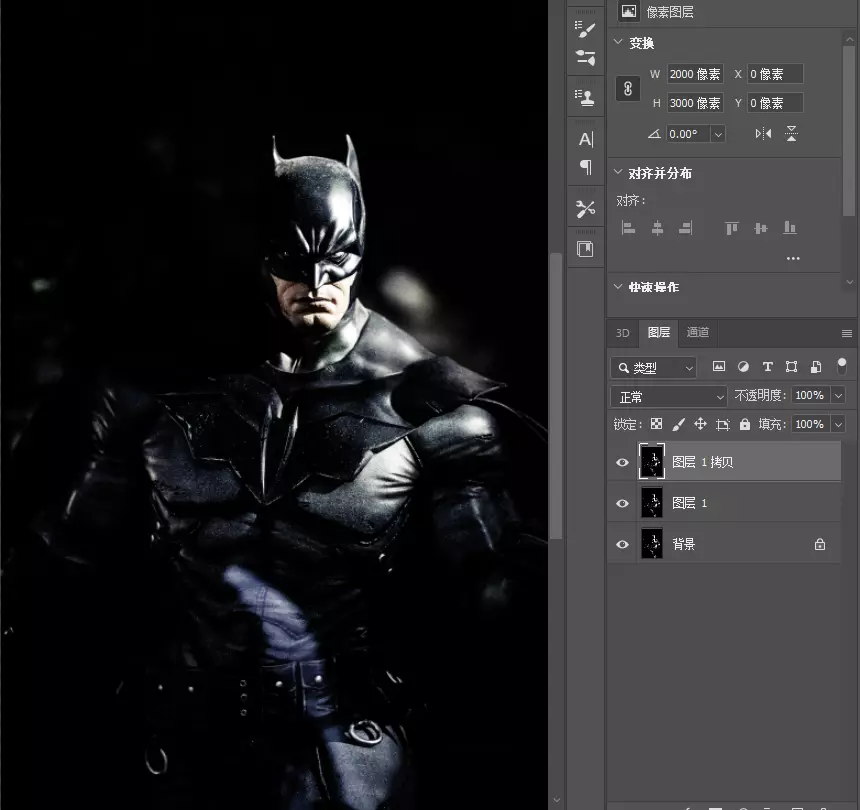Image resolution: width=860 pixels, height=810 pixels.
Task: Toggle layer filtering on or off
Action: tap(842, 366)
